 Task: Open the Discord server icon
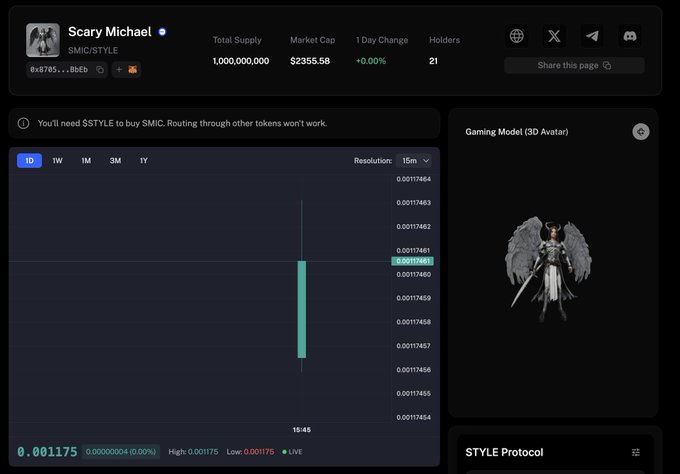pyautogui.click(x=630, y=36)
